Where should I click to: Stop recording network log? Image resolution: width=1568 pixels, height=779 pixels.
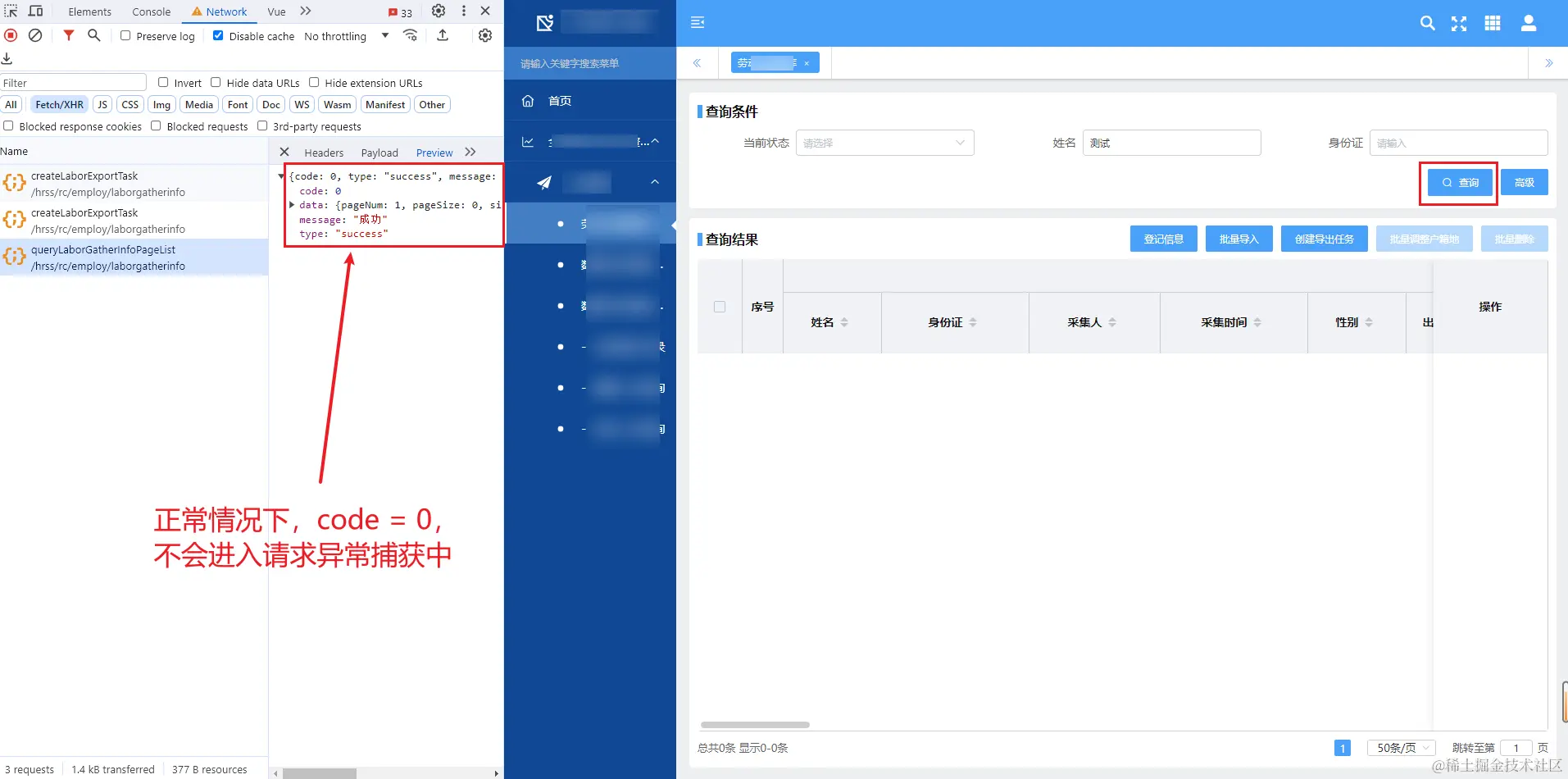click(11, 35)
